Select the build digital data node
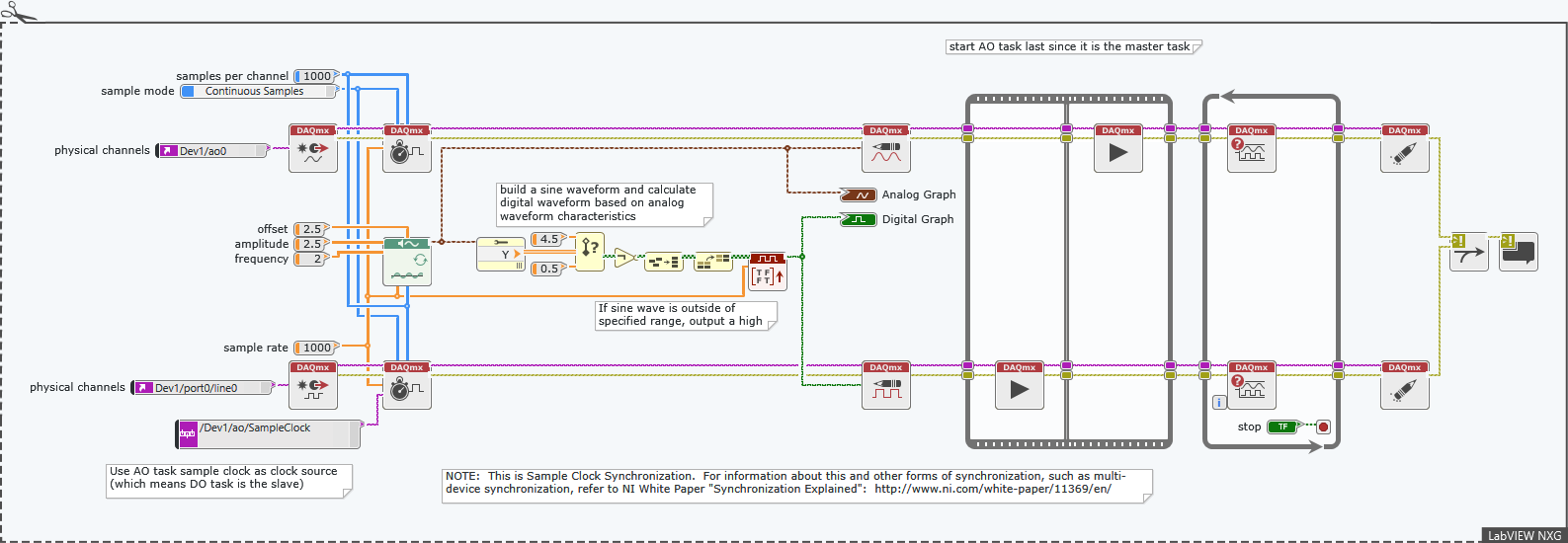The height and width of the screenshot is (543, 1568). (x=712, y=262)
